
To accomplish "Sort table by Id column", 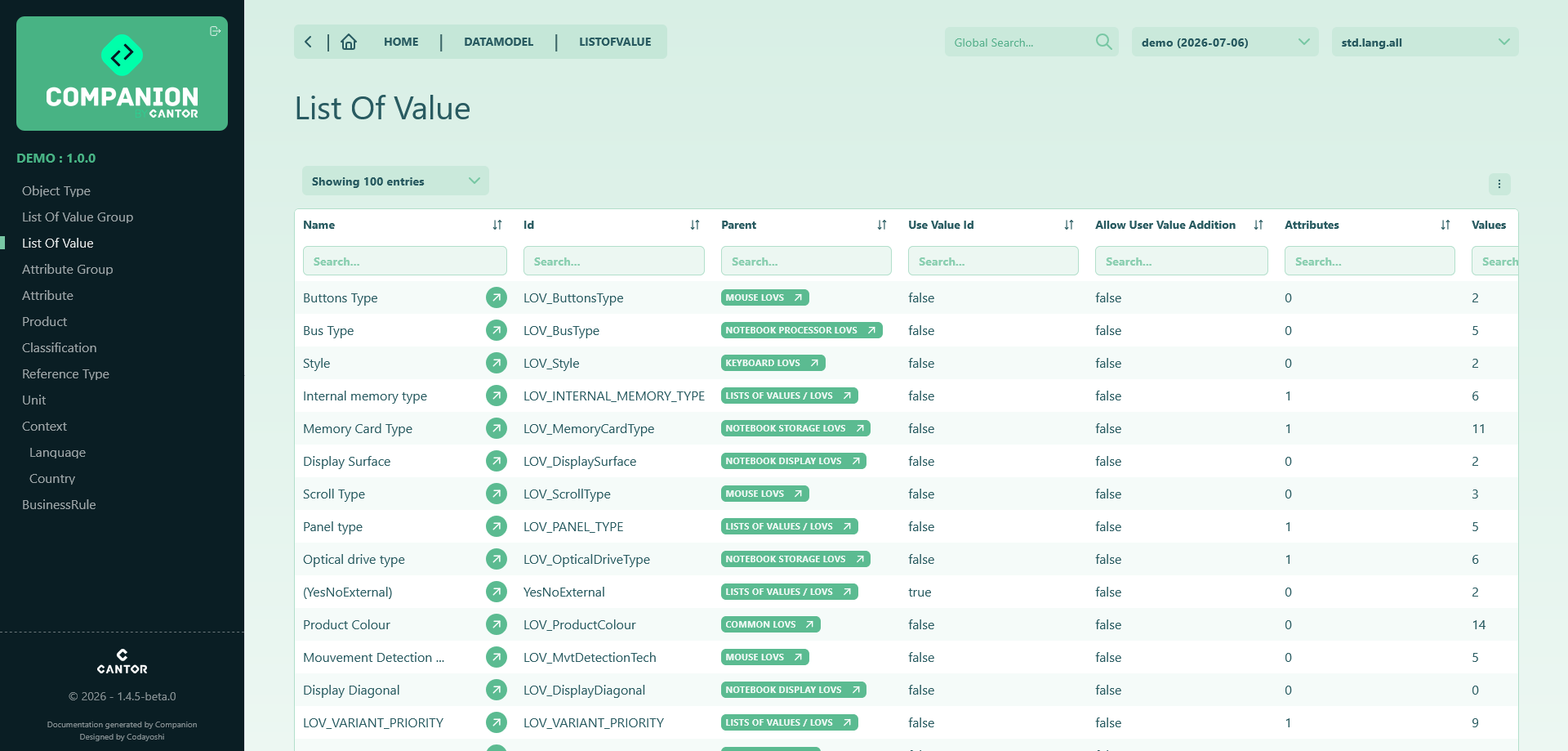I will (695, 225).
